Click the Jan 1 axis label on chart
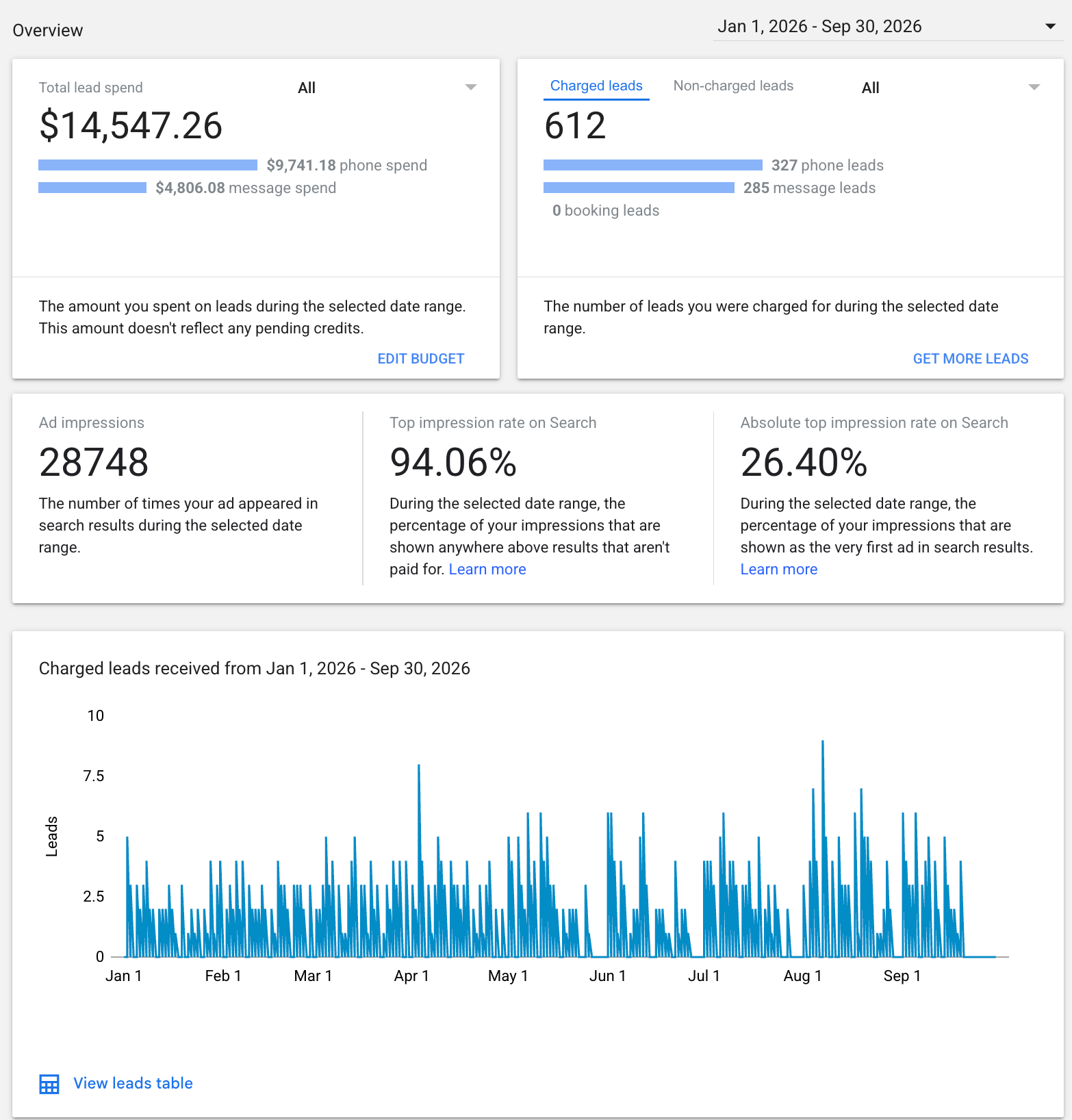The height and width of the screenshot is (1120, 1072). coord(123,976)
